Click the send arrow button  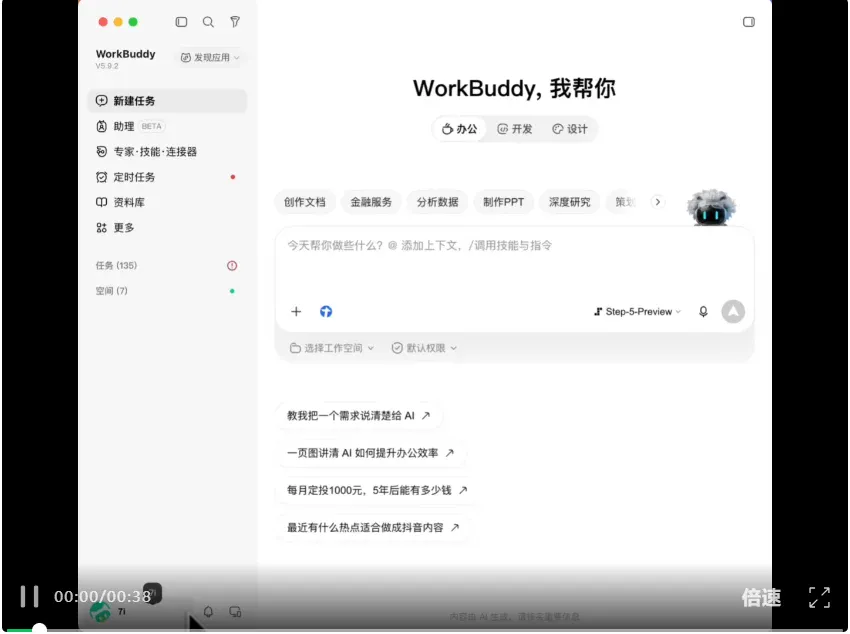pos(733,312)
